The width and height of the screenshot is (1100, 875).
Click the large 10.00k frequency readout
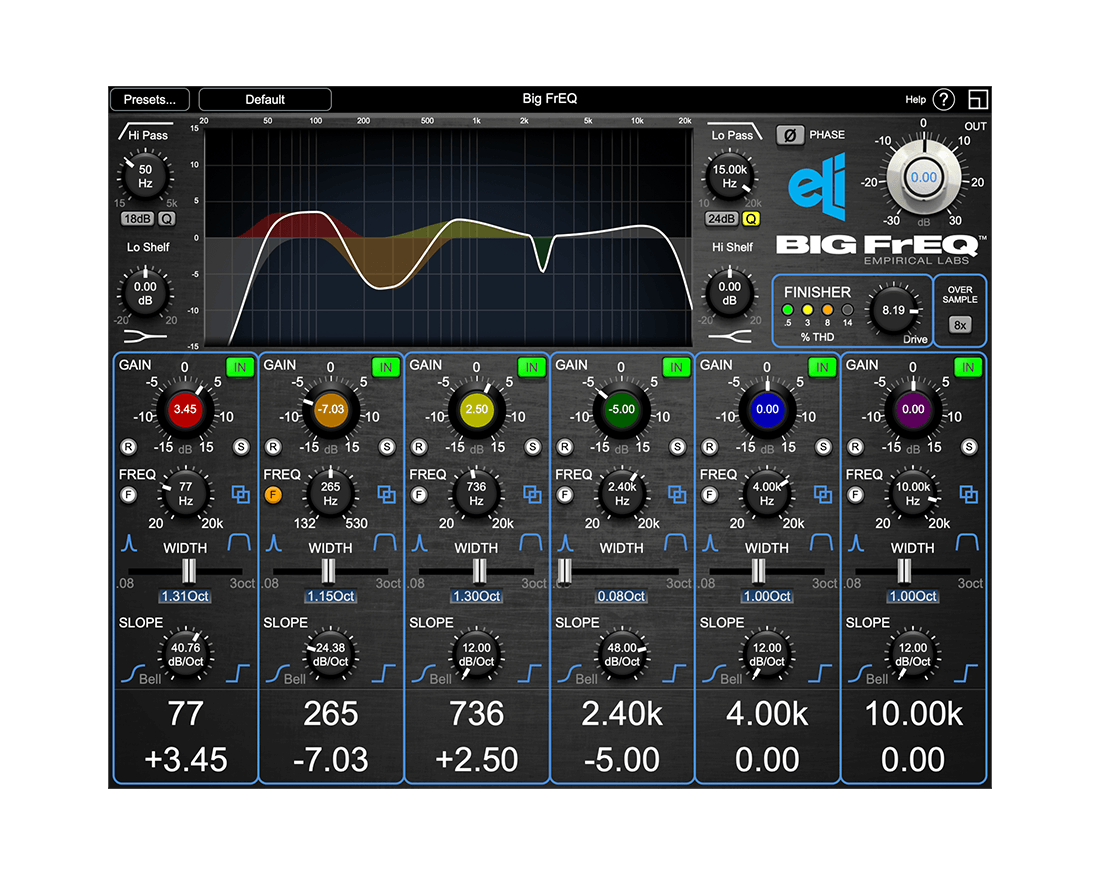913,714
